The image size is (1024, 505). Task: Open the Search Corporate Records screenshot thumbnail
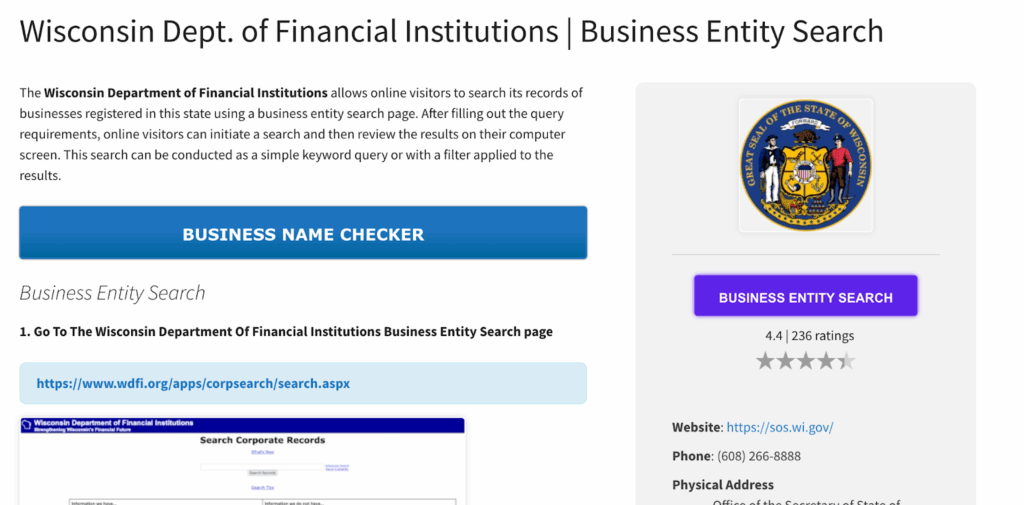242,461
